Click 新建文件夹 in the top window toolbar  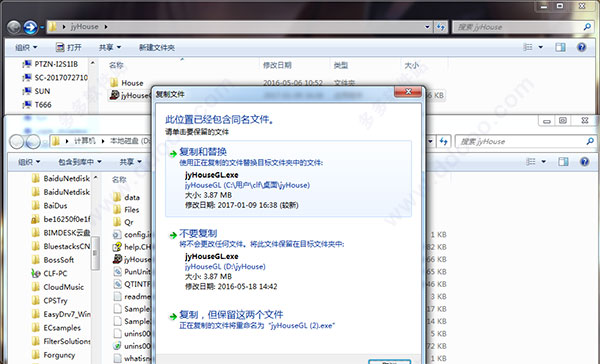157,48
